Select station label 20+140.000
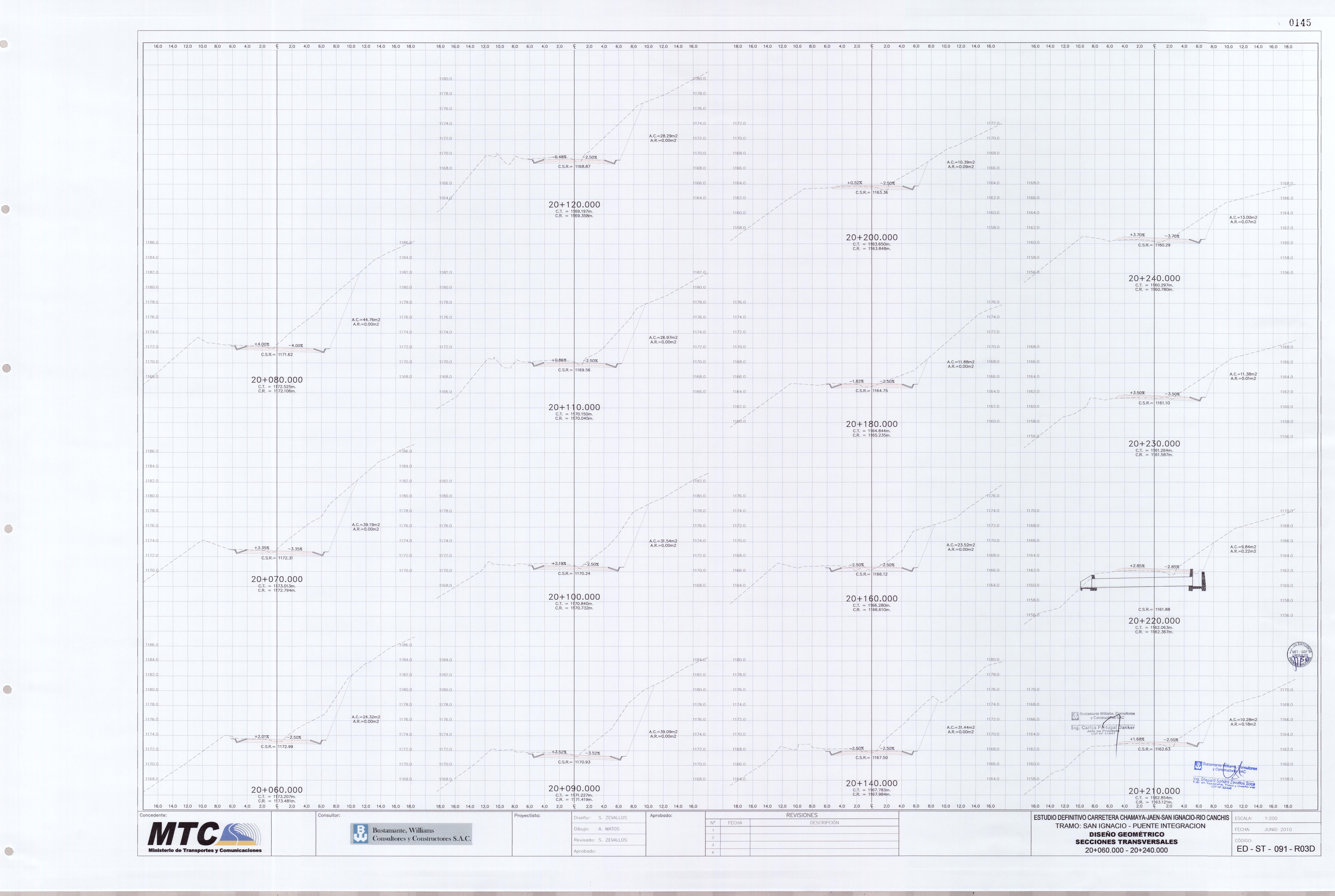 (872, 783)
